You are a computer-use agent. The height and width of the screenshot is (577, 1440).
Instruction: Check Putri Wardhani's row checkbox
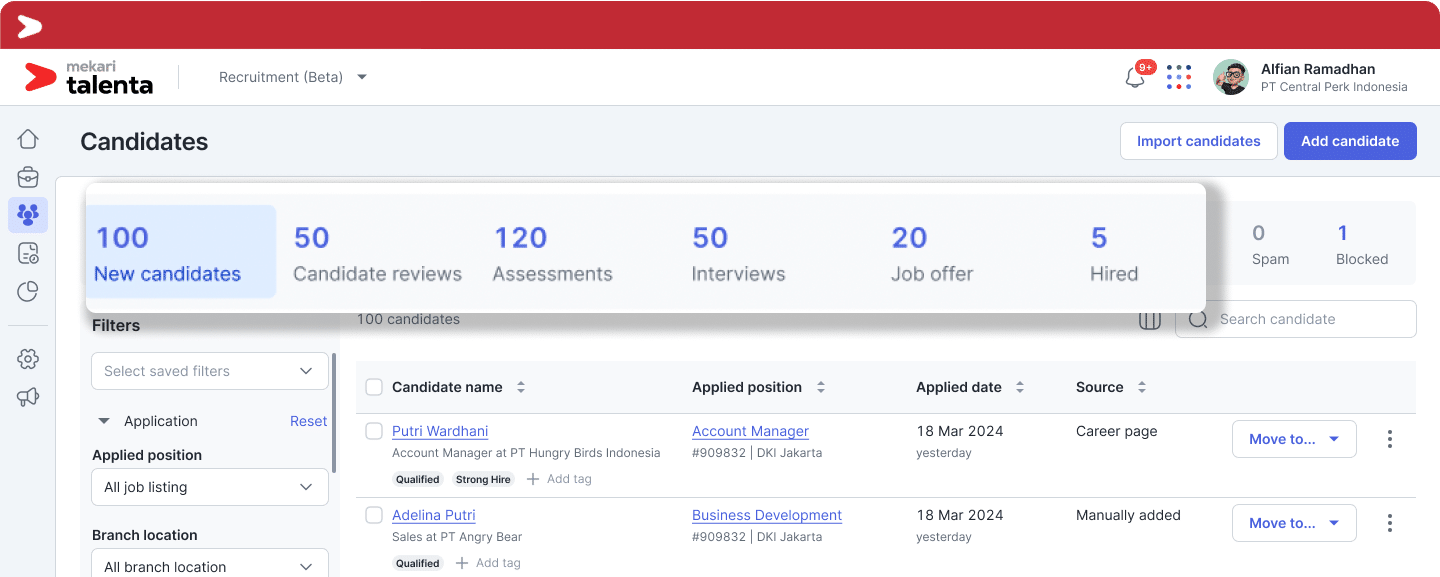point(374,431)
